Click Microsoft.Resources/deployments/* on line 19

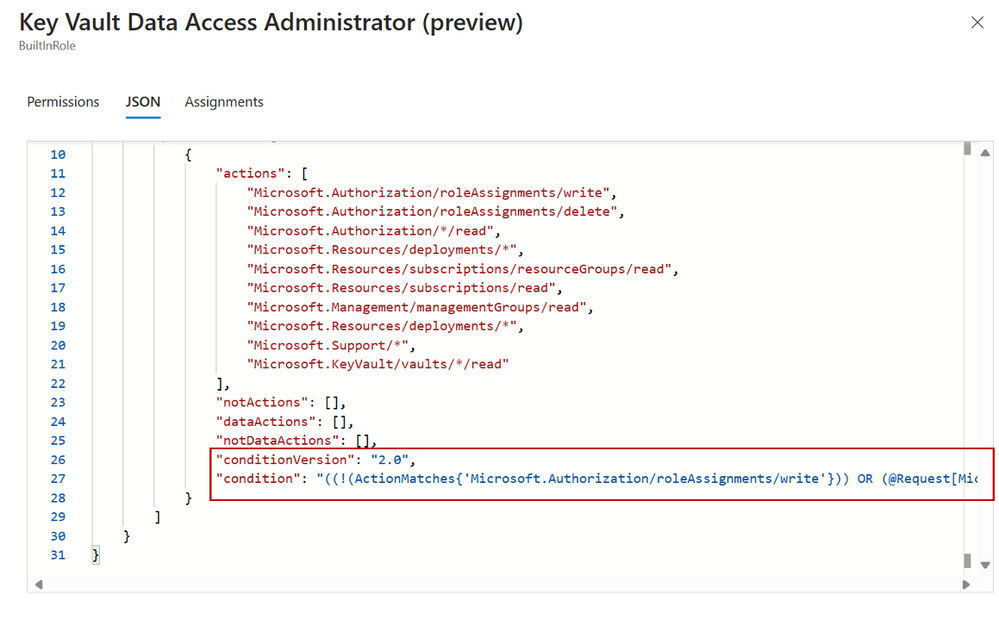point(382,326)
